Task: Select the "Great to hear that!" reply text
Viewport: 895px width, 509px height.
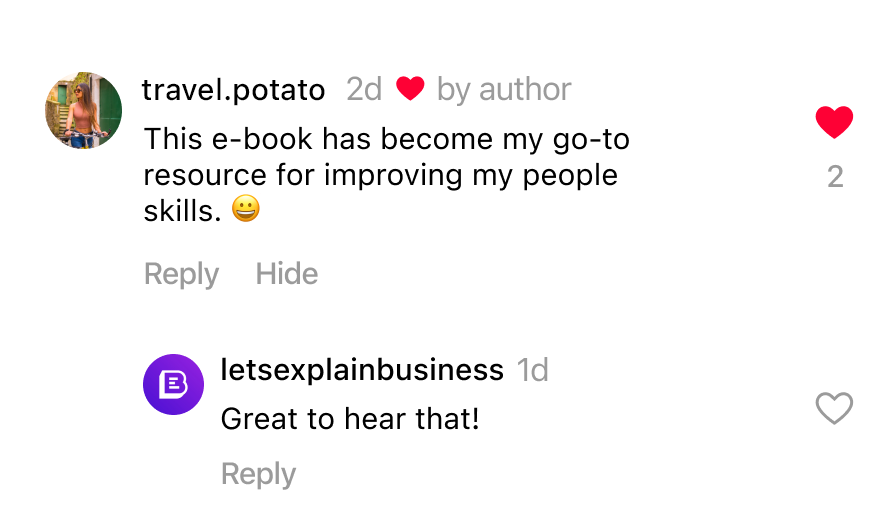Action: click(x=350, y=418)
